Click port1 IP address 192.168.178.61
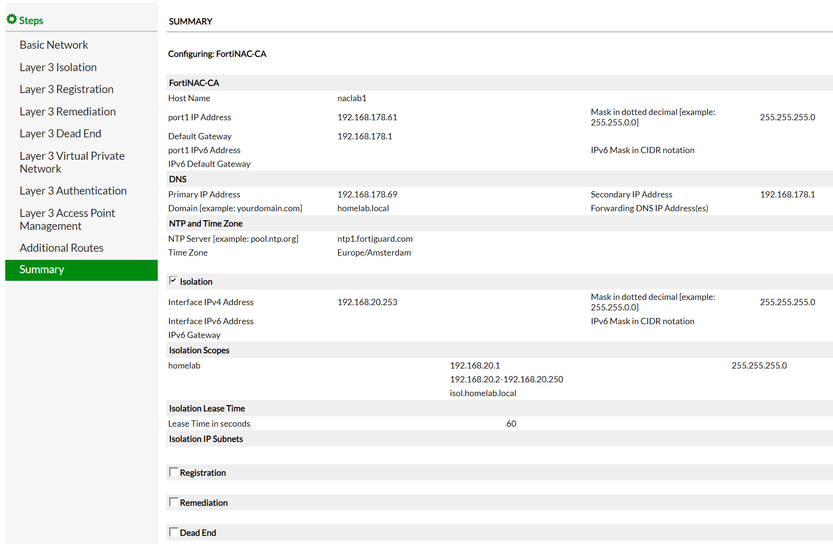Viewport: 833px width, 544px height. (367, 117)
